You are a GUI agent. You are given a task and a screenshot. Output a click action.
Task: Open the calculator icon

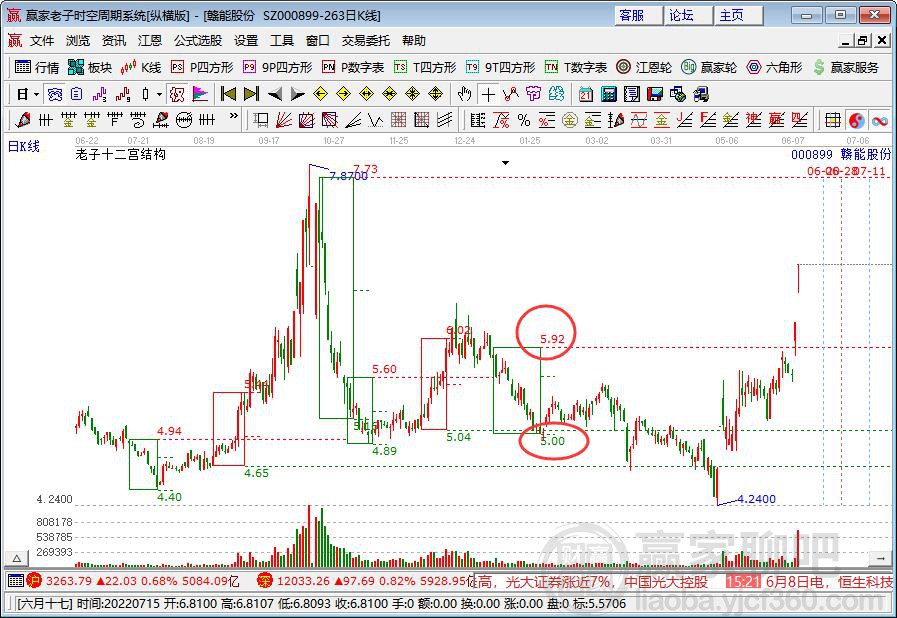[609, 94]
